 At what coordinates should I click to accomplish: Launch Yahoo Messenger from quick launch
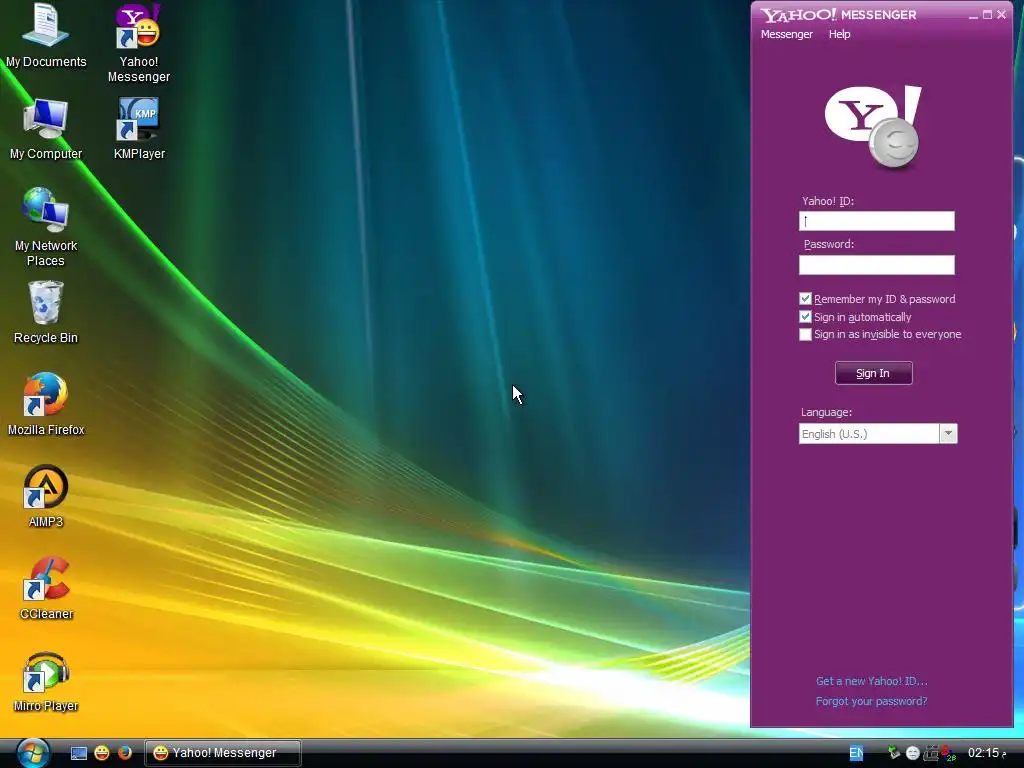pos(102,753)
